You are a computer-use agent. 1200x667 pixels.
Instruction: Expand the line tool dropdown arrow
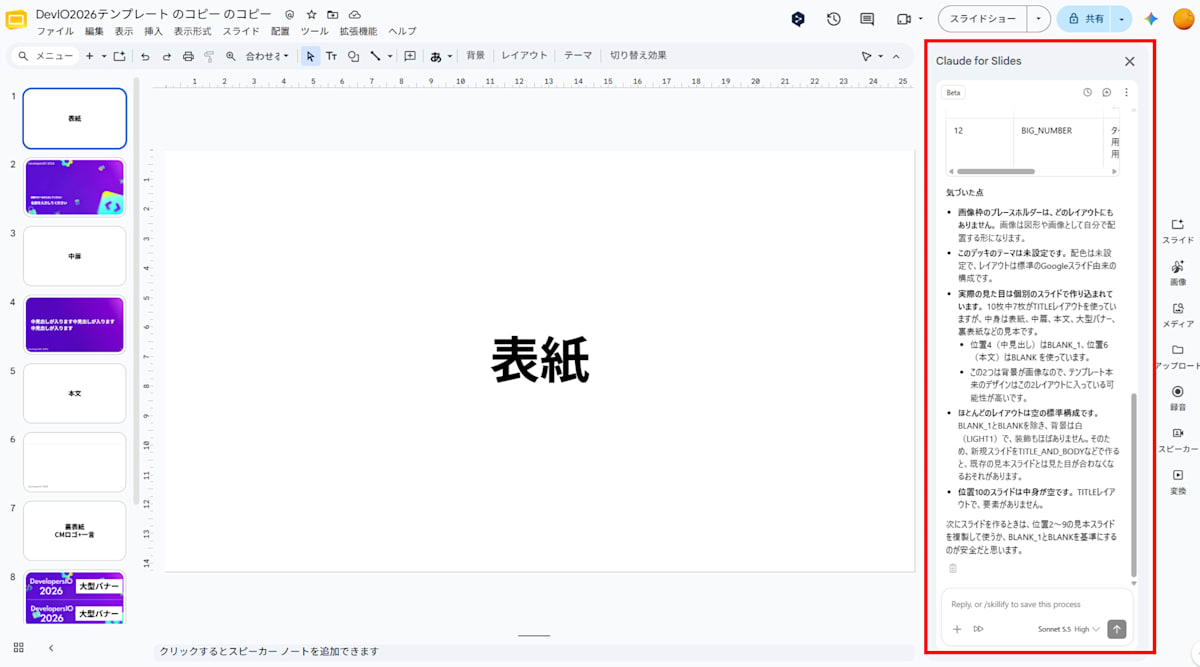click(390, 56)
